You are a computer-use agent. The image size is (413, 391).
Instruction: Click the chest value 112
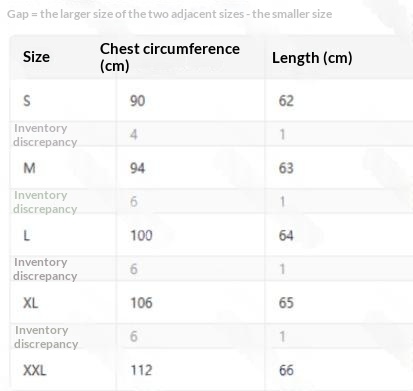[141, 370]
